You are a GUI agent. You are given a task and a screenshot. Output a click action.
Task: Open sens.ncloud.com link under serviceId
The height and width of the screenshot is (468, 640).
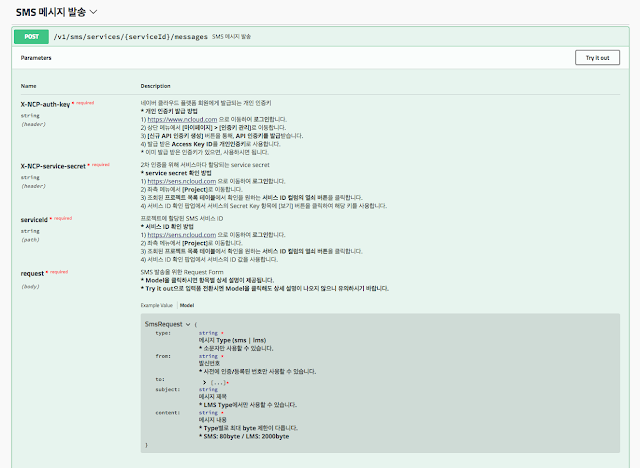click(181, 235)
